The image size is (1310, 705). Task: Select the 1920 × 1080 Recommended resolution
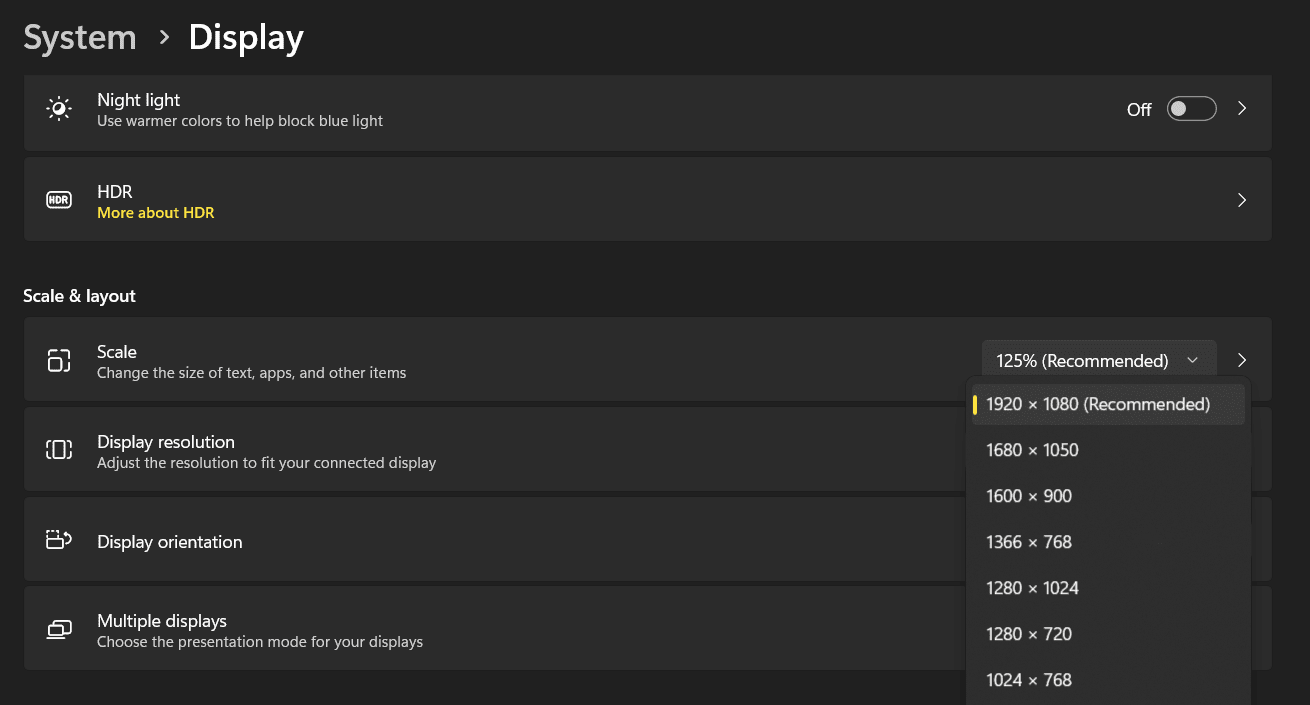pos(1097,404)
